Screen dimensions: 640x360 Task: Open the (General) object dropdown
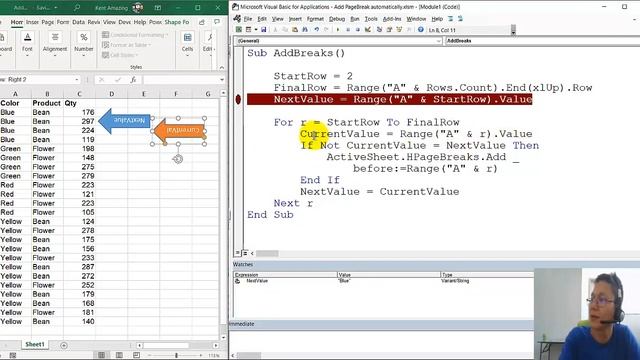(x=438, y=41)
